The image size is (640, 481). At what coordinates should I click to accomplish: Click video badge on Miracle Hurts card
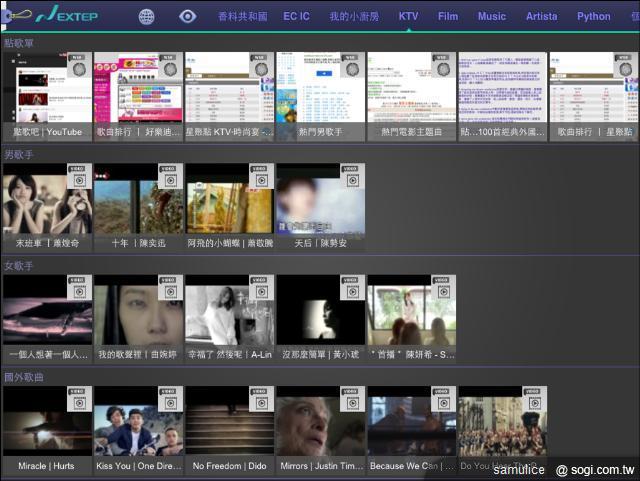[79, 399]
